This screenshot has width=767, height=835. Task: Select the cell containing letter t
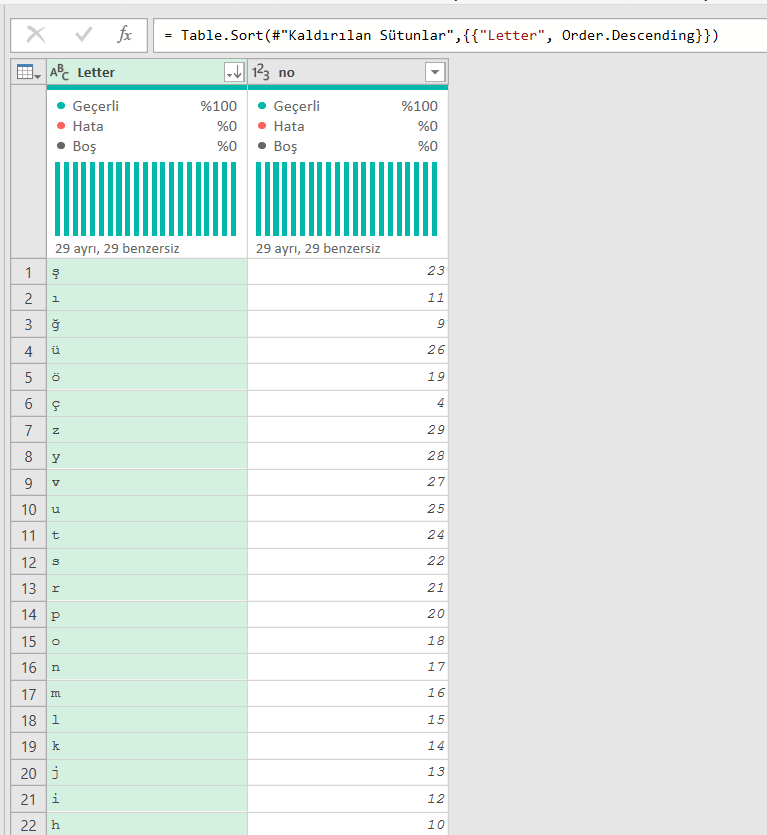click(147, 536)
